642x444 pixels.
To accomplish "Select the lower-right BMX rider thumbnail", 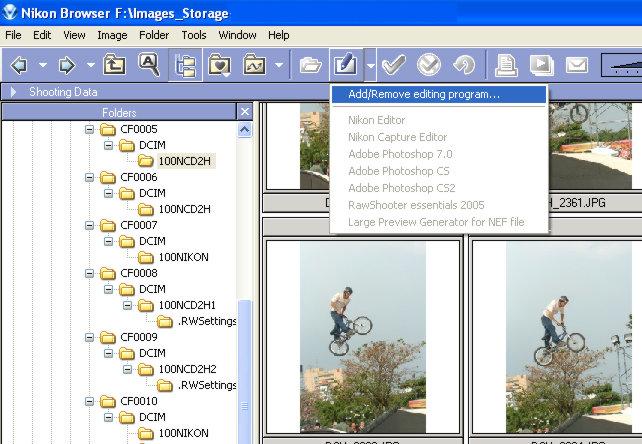I will 557,337.
